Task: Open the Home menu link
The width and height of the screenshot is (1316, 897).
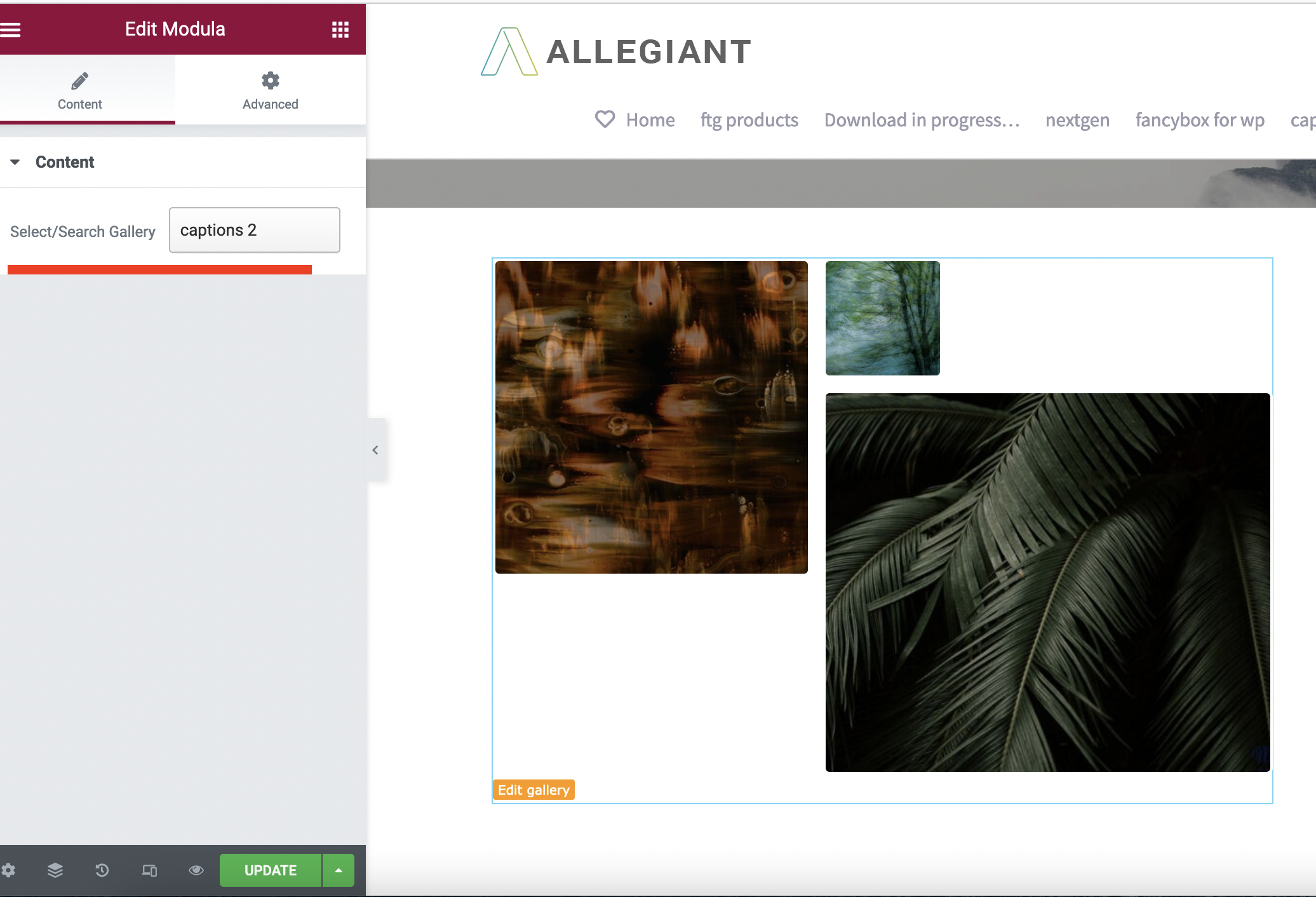Action: (650, 120)
